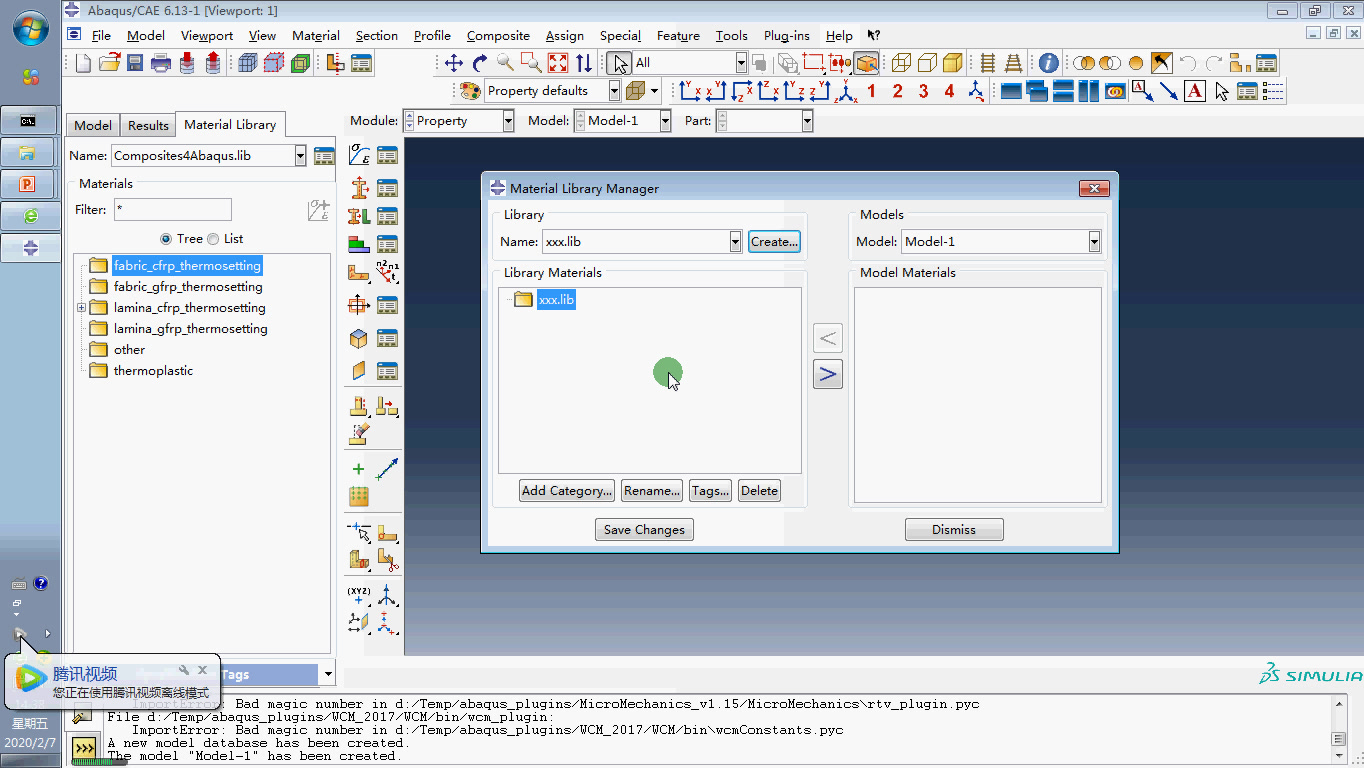Click Save Changes button
This screenshot has width=1364, height=768.
tap(644, 530)
